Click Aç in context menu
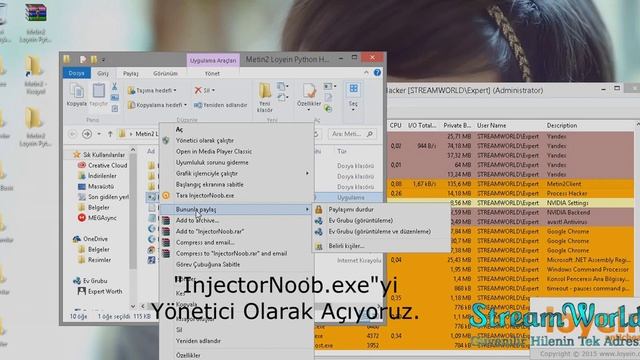The image size is (640, 360). [179, 129]
